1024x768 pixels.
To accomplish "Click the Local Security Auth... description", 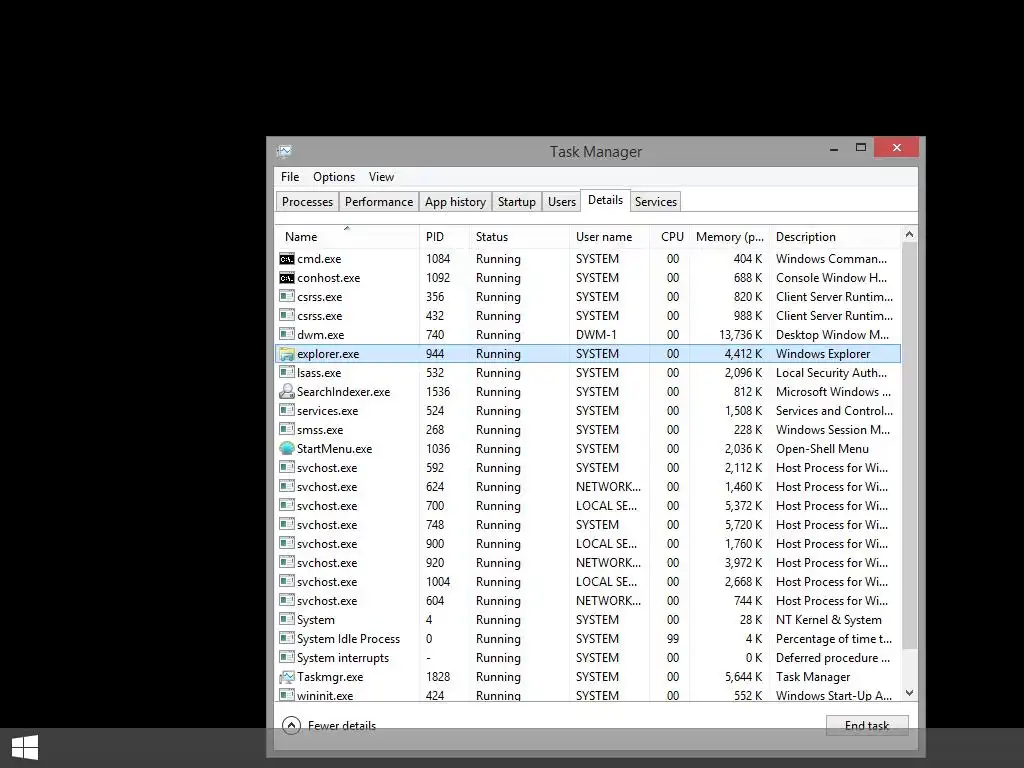I will click(831, 373).
